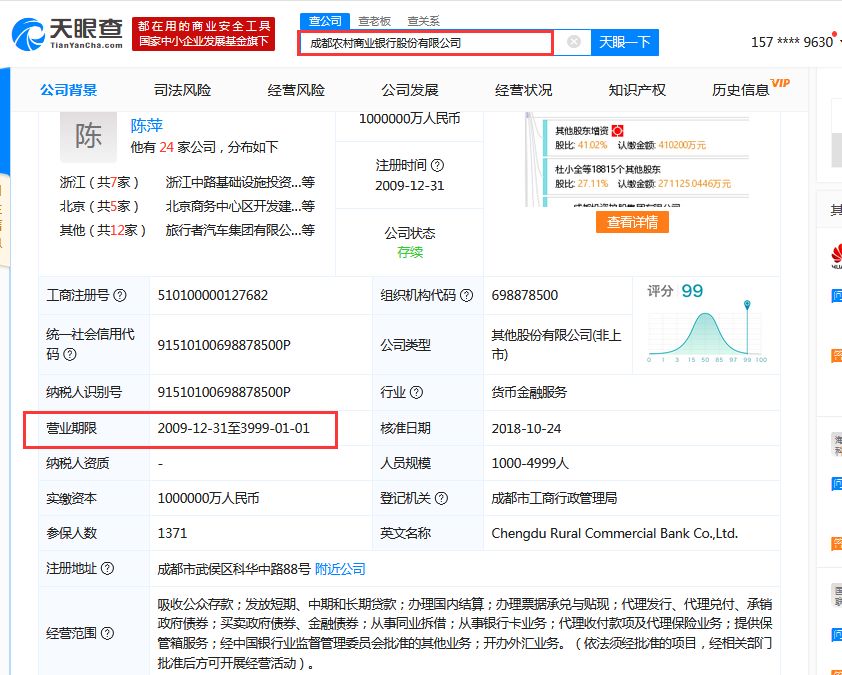842x675 pixels.
Task: Click the 其他股东增资 shareholder entry
Action: [646, 137]
